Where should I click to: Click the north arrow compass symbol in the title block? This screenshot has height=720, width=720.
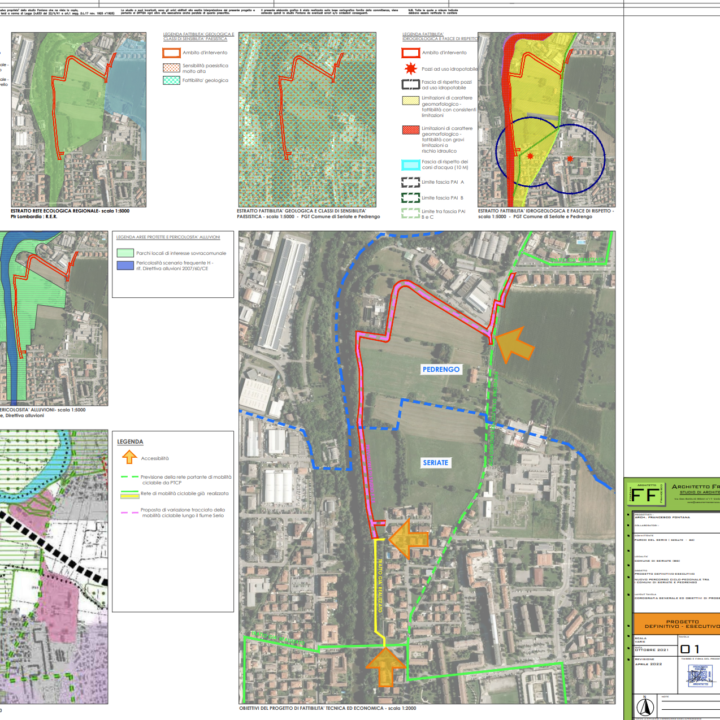(645, 705)
